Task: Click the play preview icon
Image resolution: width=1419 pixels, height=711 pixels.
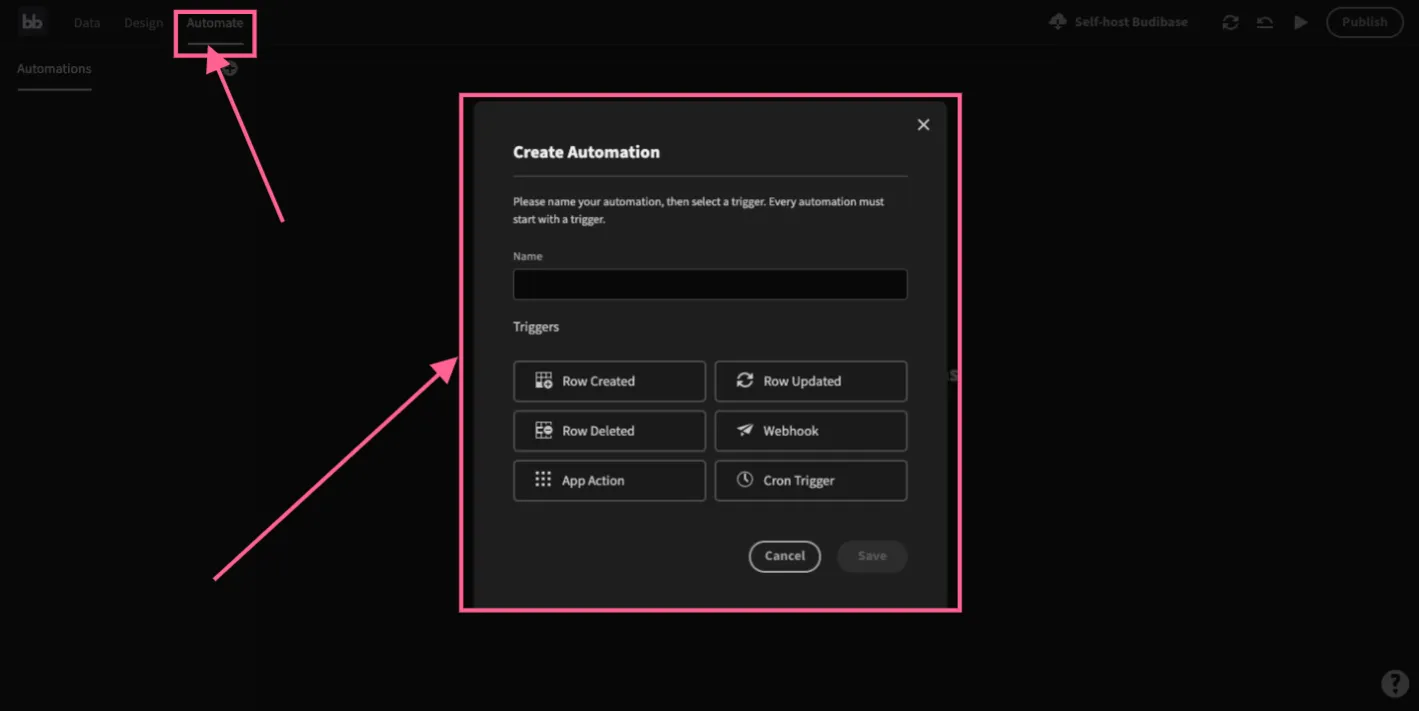Action: point(1300,22)
